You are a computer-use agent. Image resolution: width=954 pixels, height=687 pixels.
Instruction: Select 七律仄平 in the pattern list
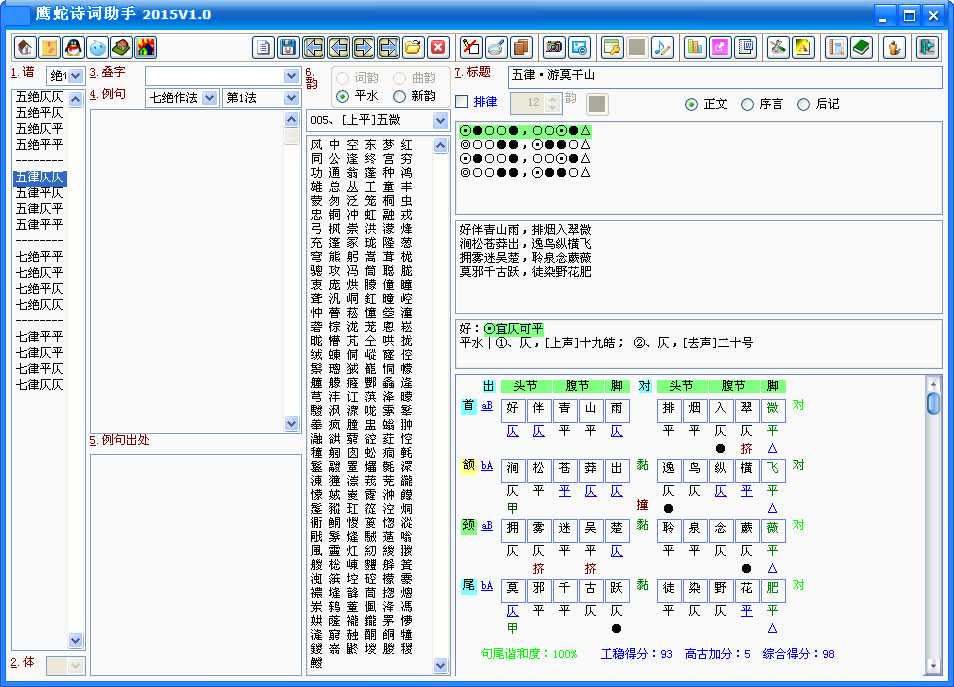40,353
